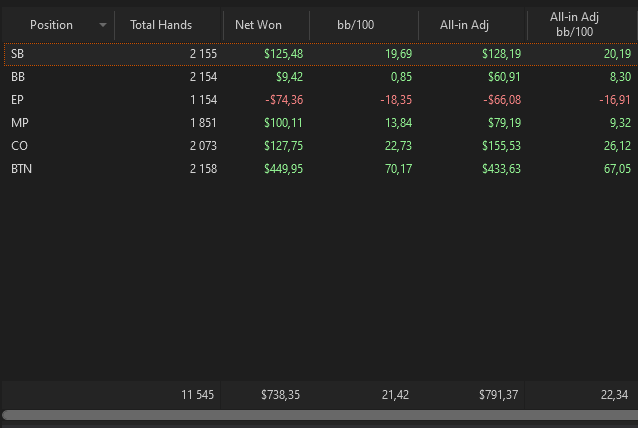The height and width of the screenshot is (428, 638).
Task: Click EP net won value -$74,36
Action: pos(284,100)
